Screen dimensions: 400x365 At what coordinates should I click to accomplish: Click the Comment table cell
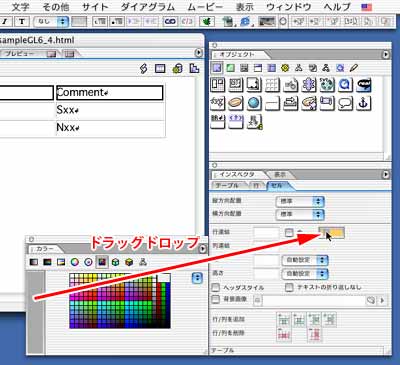click(110, 93)
